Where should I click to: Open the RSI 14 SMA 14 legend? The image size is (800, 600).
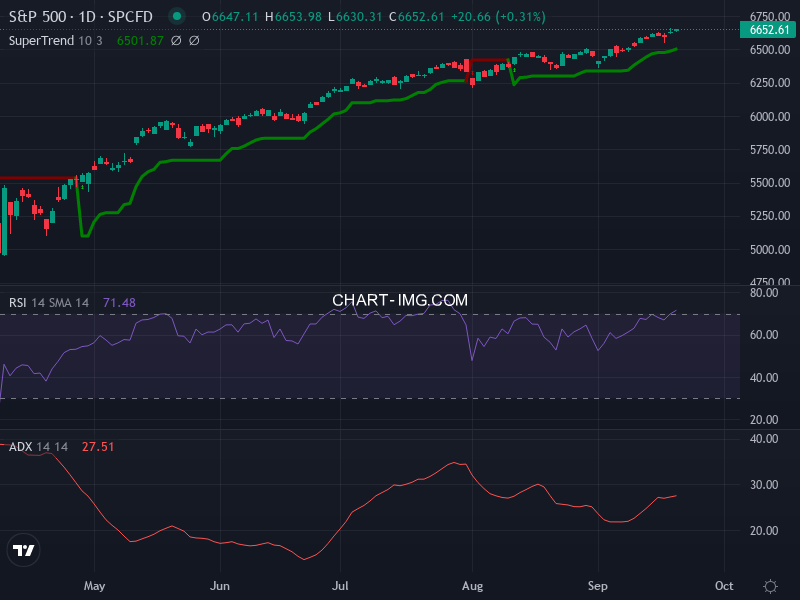(50, 302)
